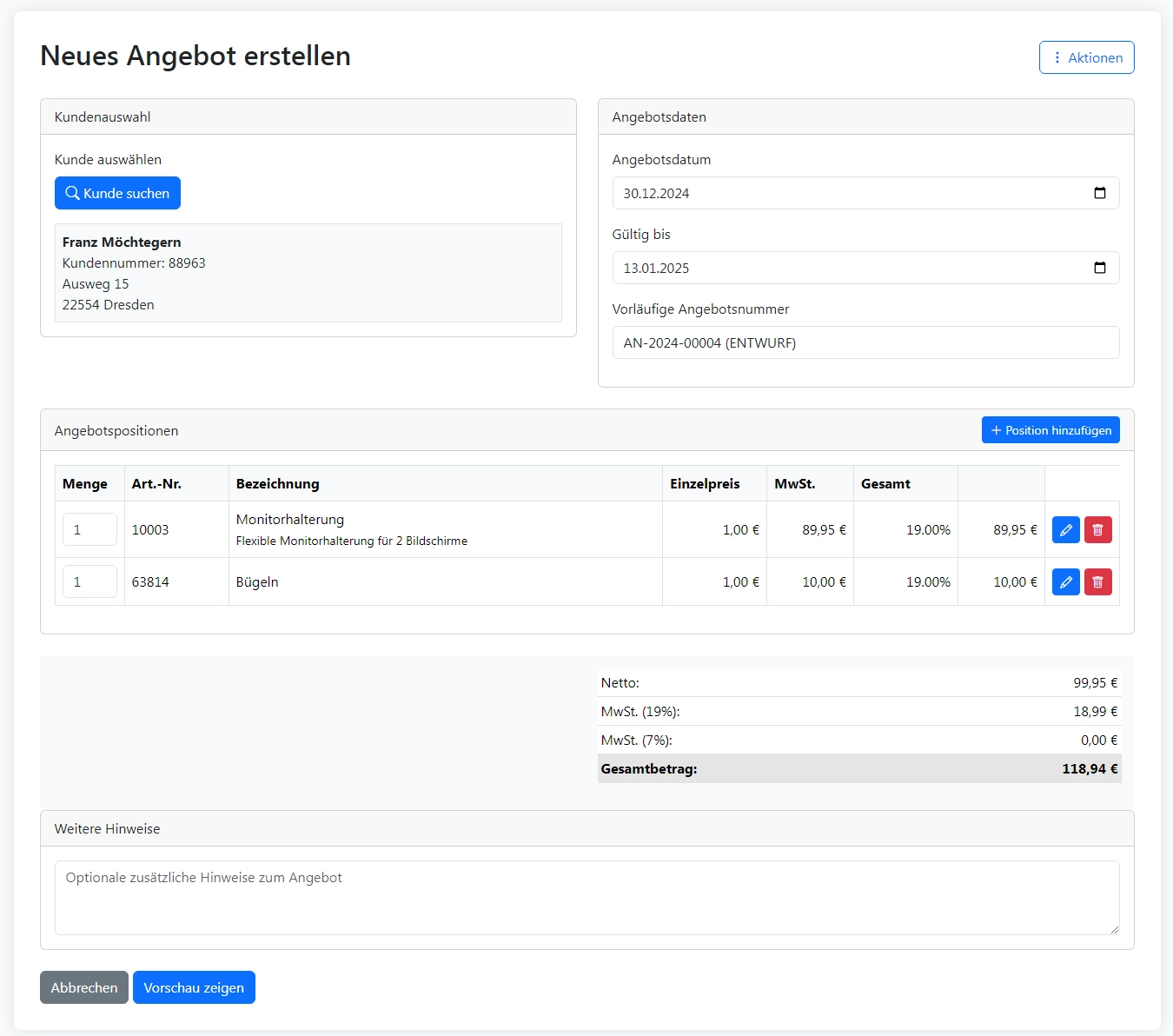Show preview with Vorschau zeigen
This screenshot has width=1173, height=1036.
194,987
